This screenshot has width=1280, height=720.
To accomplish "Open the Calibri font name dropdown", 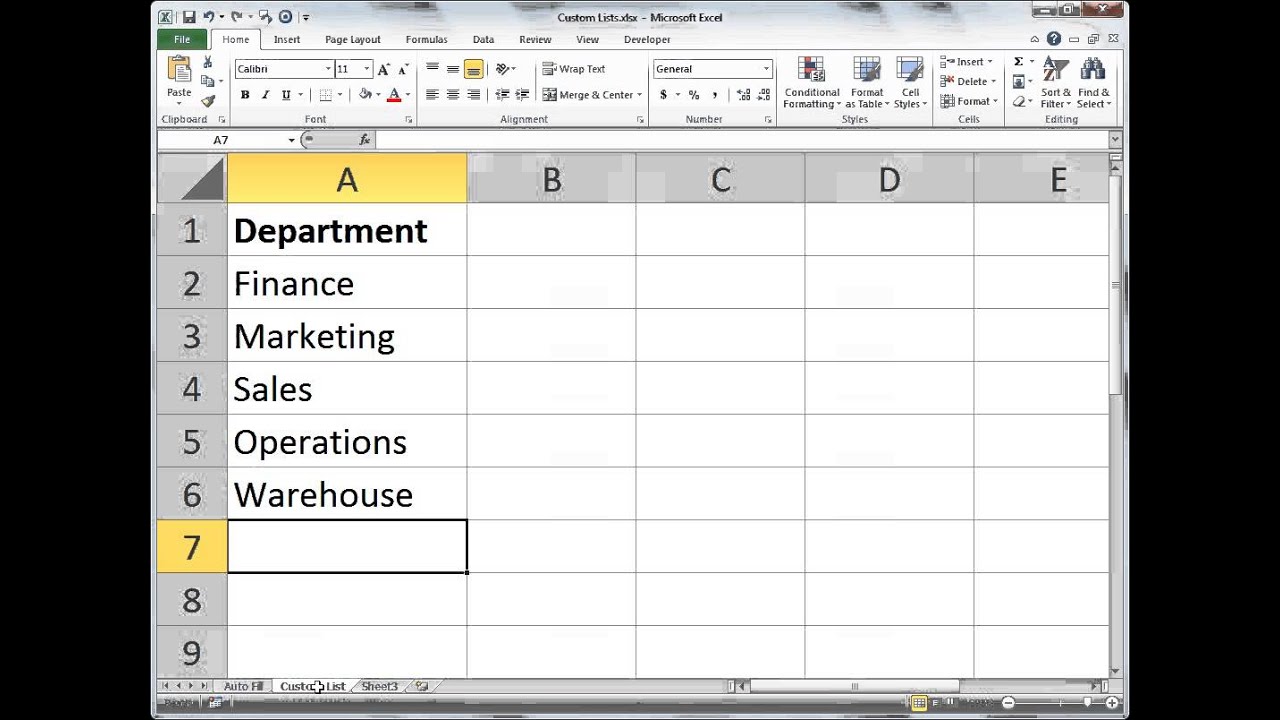I will point(328,69).
